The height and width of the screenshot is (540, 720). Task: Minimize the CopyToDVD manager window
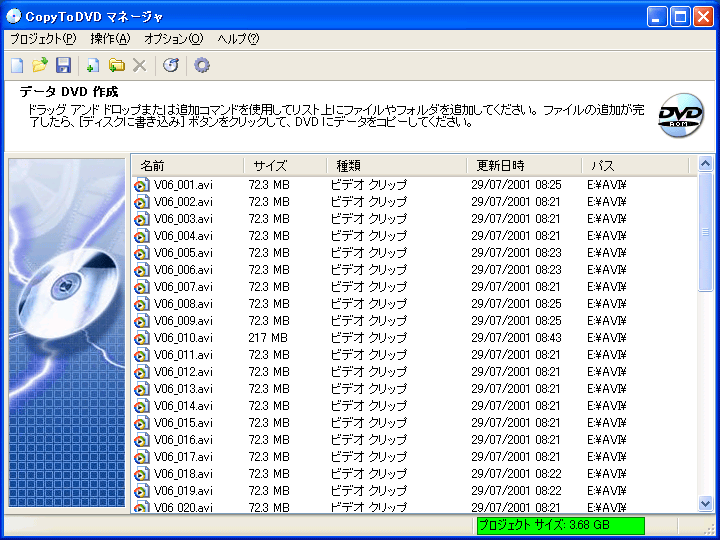[657, 17]
